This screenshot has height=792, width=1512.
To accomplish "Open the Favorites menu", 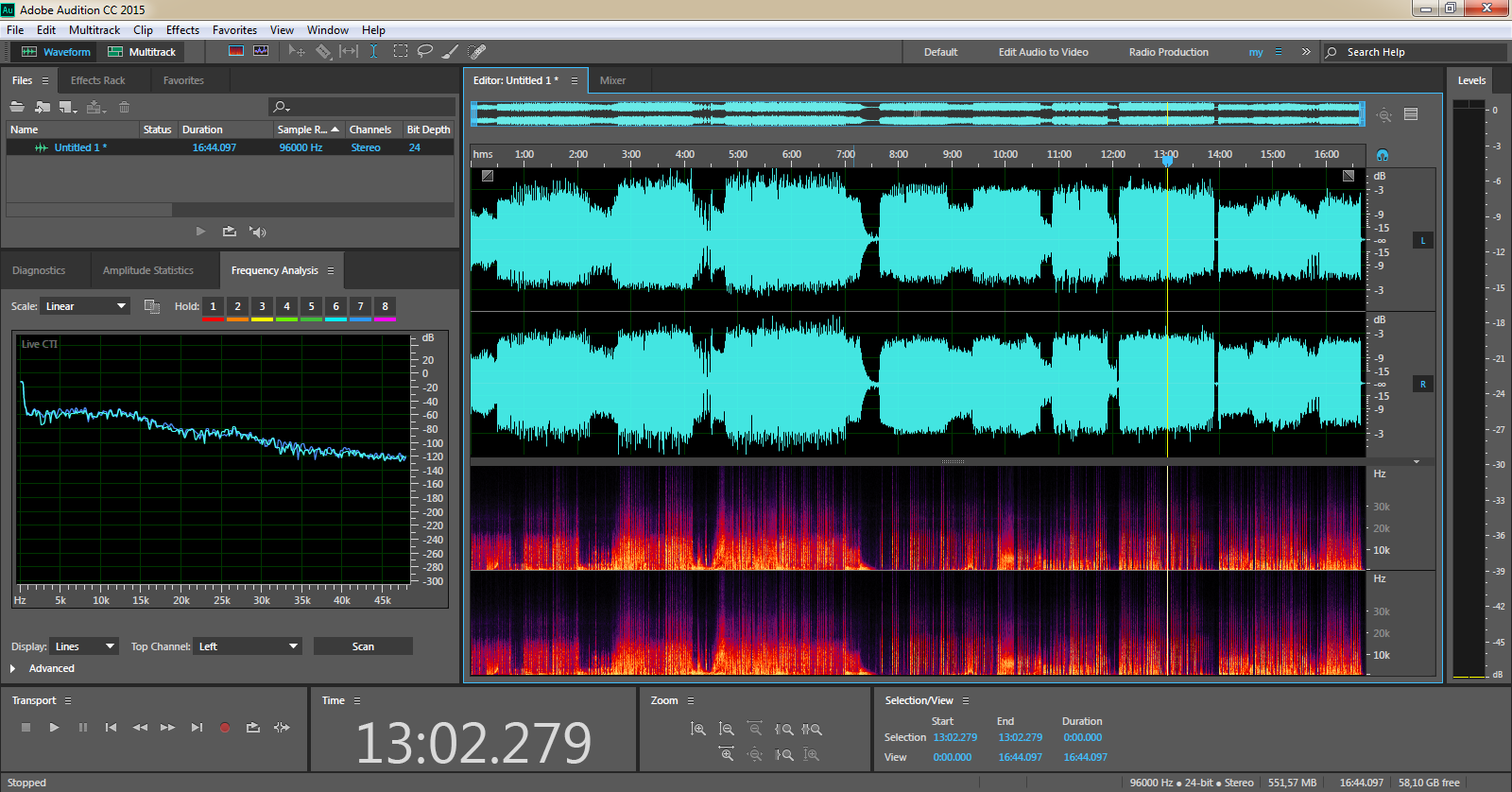I will click(x=234, y=30).
